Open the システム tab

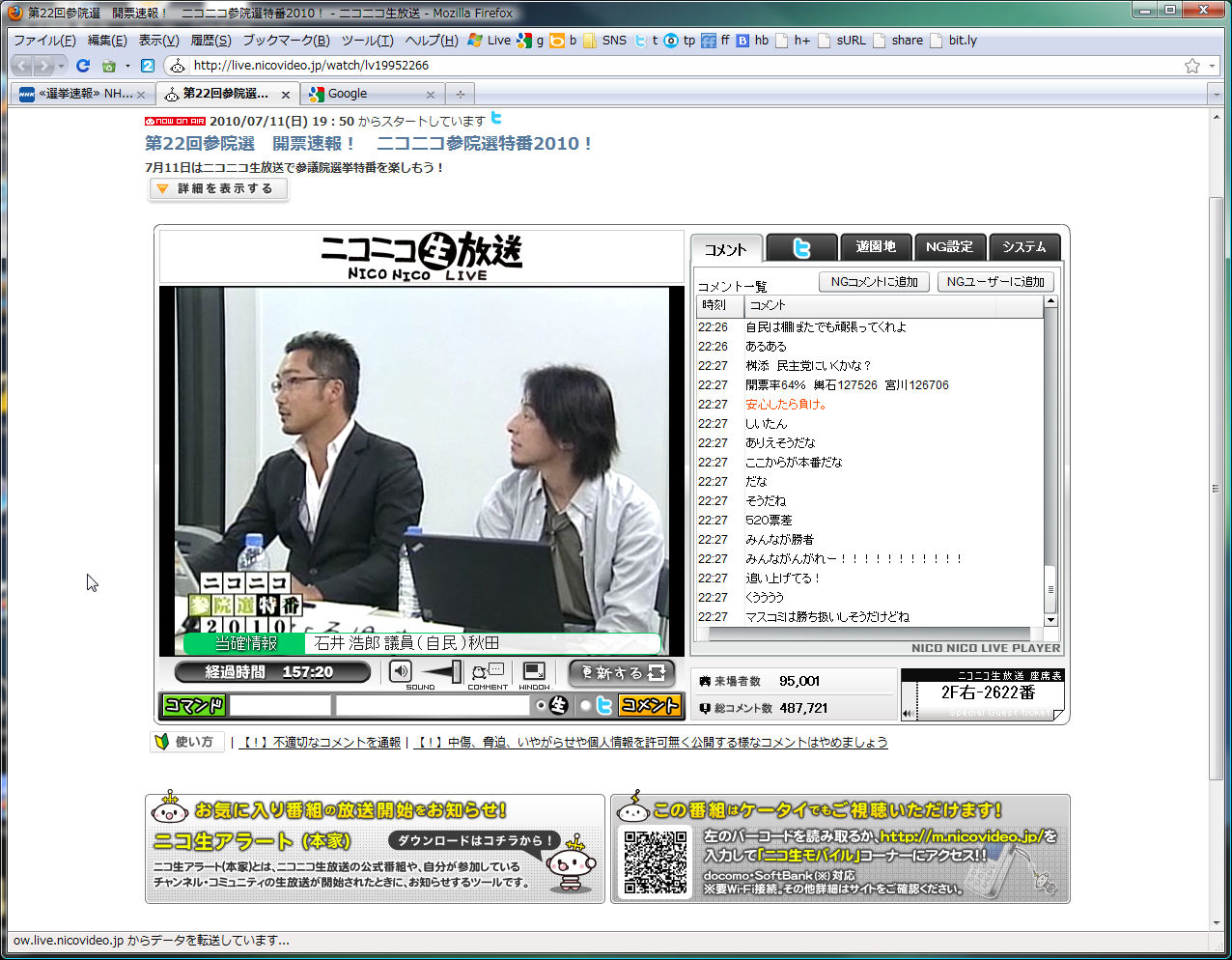click(1024, 247)
